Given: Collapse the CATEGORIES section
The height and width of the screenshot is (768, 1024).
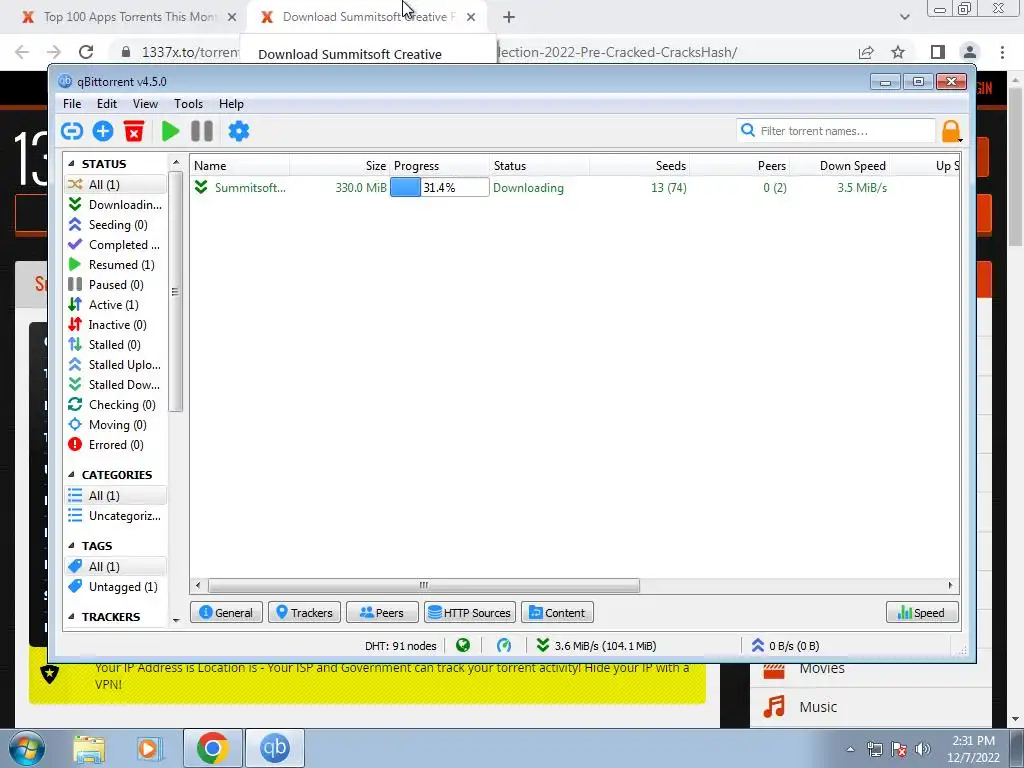Looking at the screenshot, I should pyautogui.click(x=71, y=475).
